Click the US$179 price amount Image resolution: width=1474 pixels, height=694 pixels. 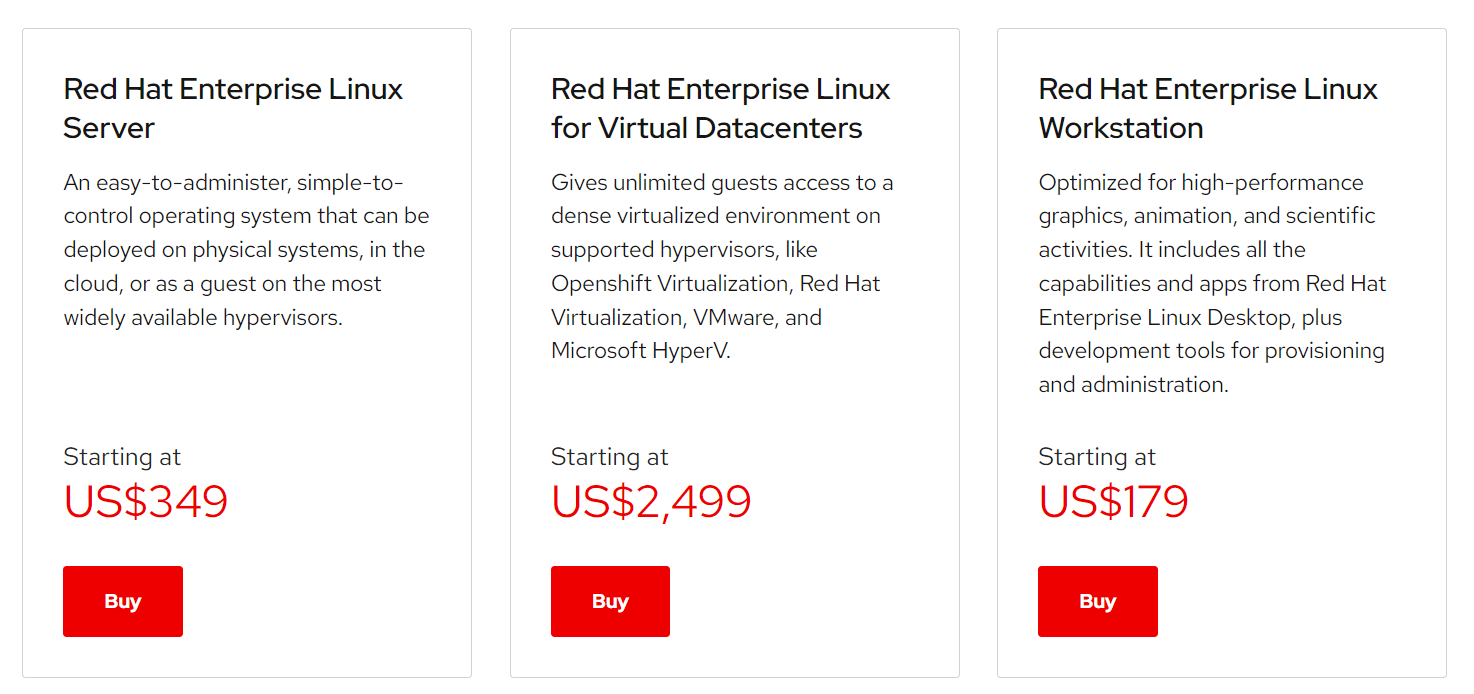[1113, 501]
